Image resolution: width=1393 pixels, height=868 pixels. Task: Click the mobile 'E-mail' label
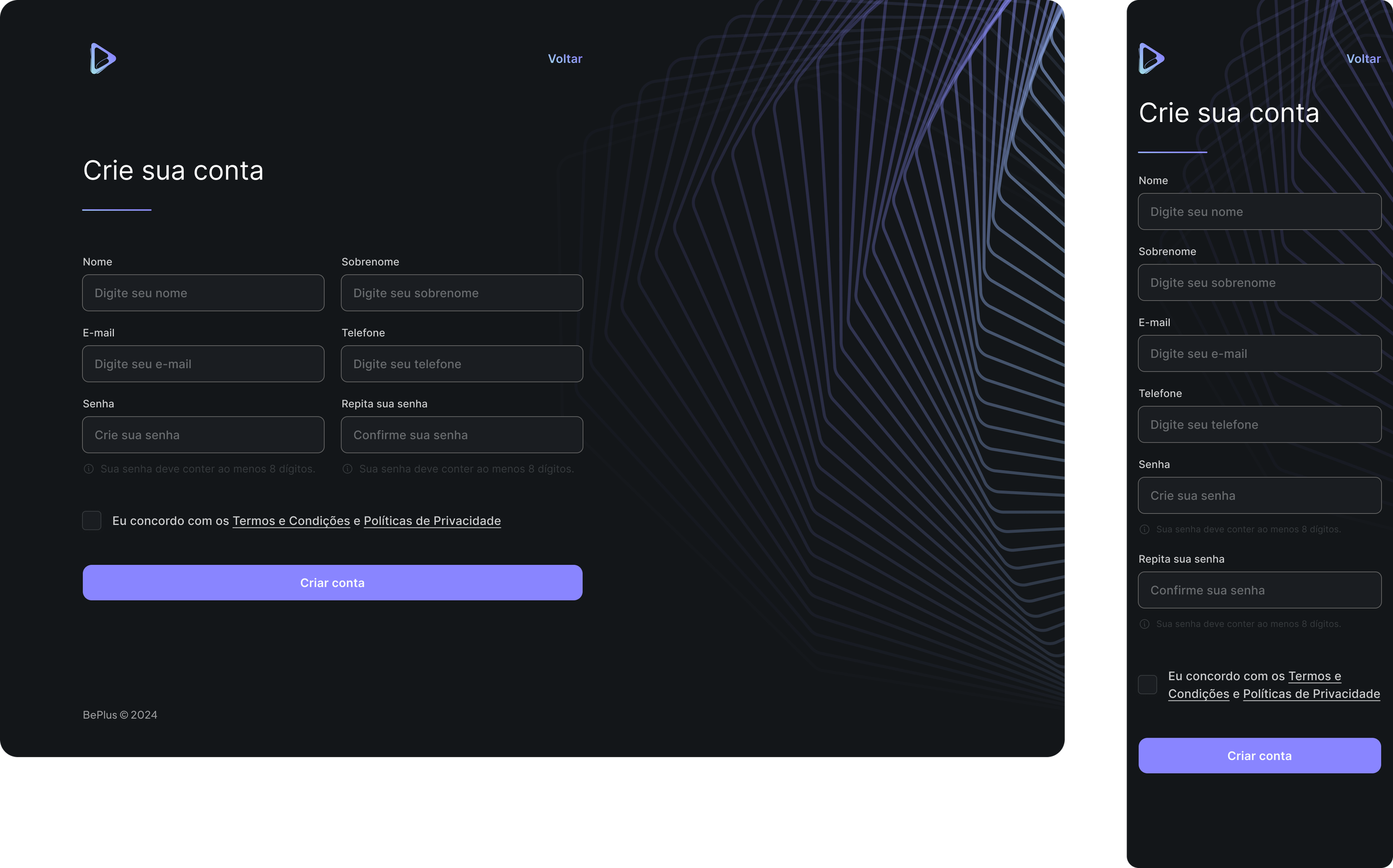[1154, 323]
